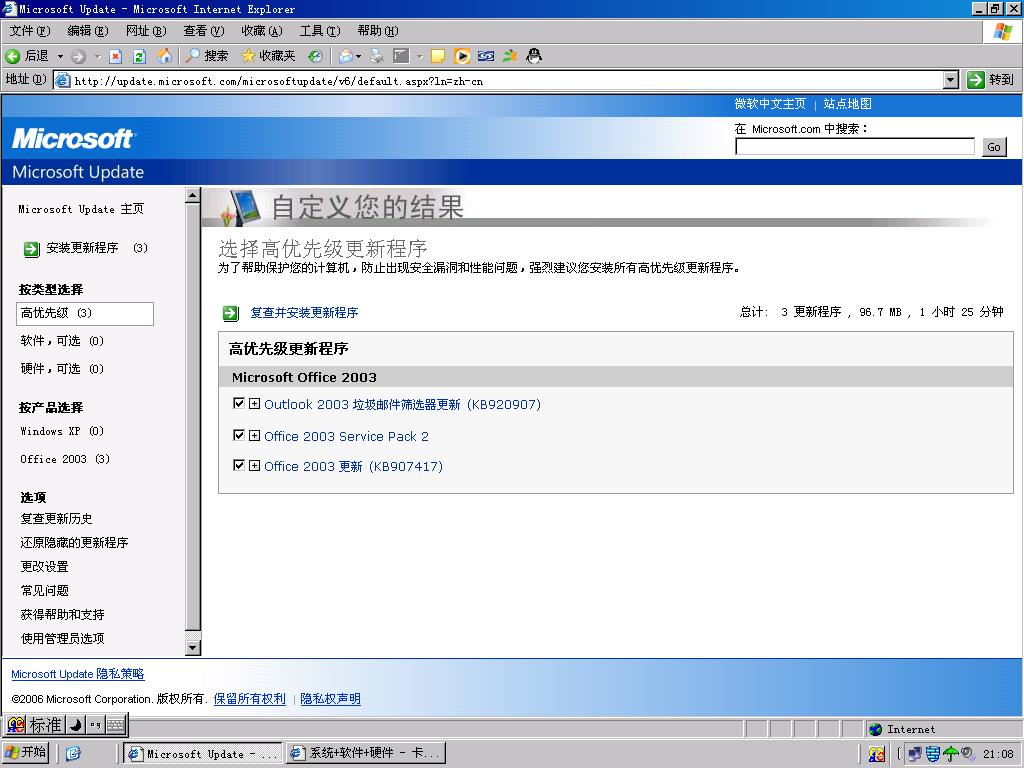Uncheck Office 2003 更新 KB907417 checkbox
The image size is (1024, 768).
coord(239,465)
